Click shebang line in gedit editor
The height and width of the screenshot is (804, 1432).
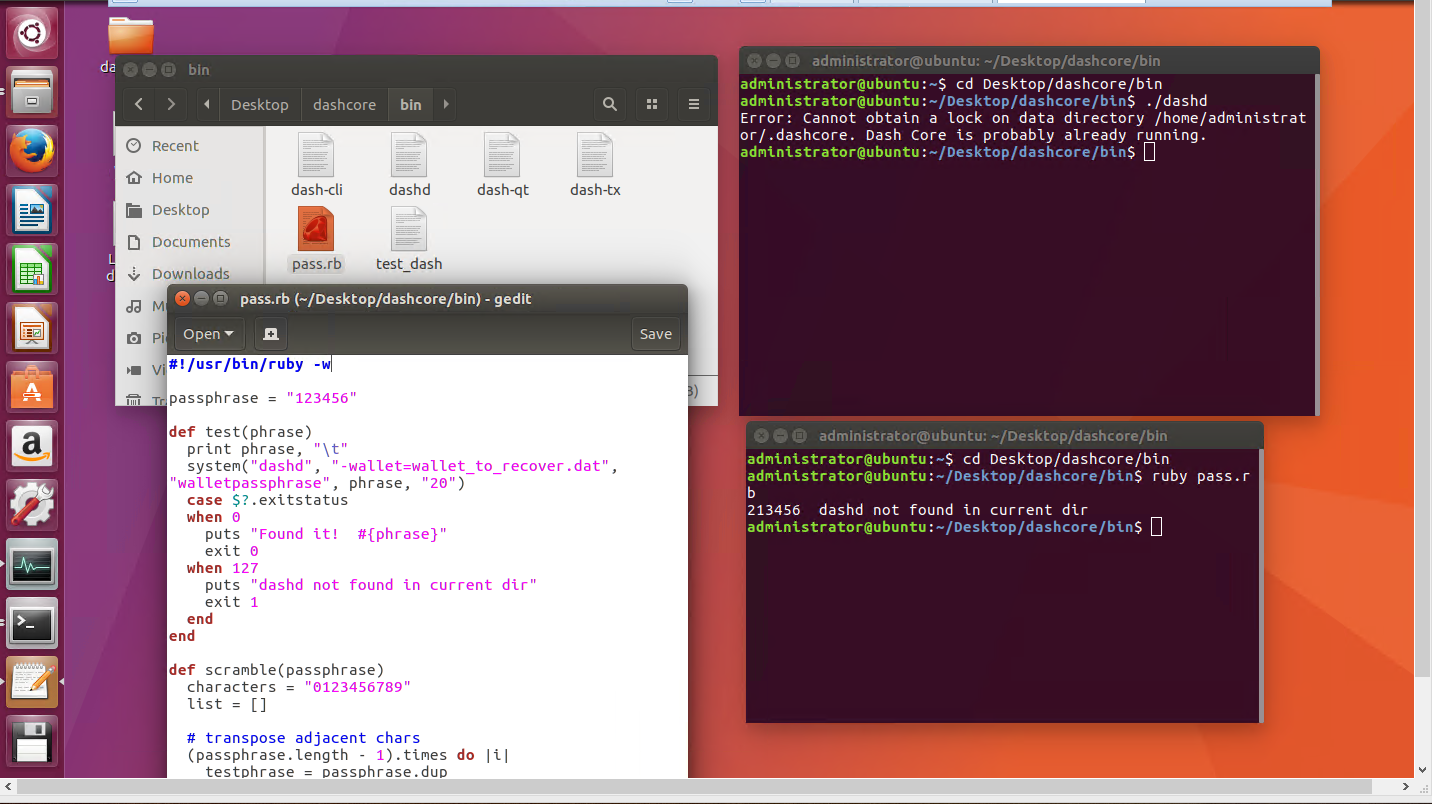coord(250,364)
